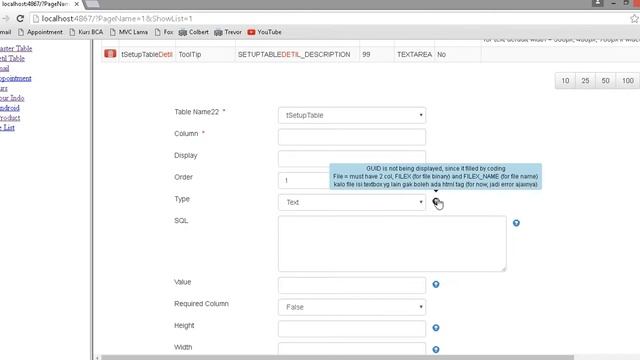
Task: Open the Android sidebar link
Action: (x=10, y=108)
